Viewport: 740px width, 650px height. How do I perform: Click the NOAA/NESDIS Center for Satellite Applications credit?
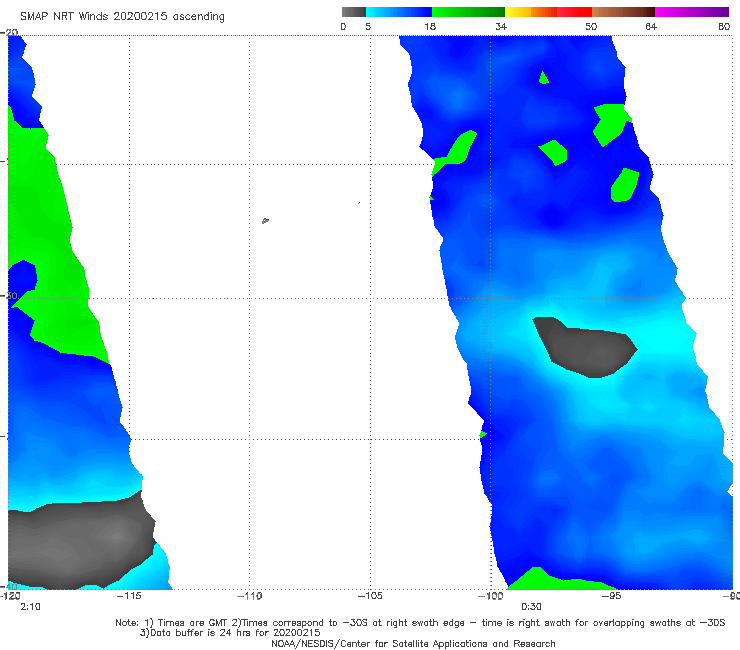(x=413, y=643)
